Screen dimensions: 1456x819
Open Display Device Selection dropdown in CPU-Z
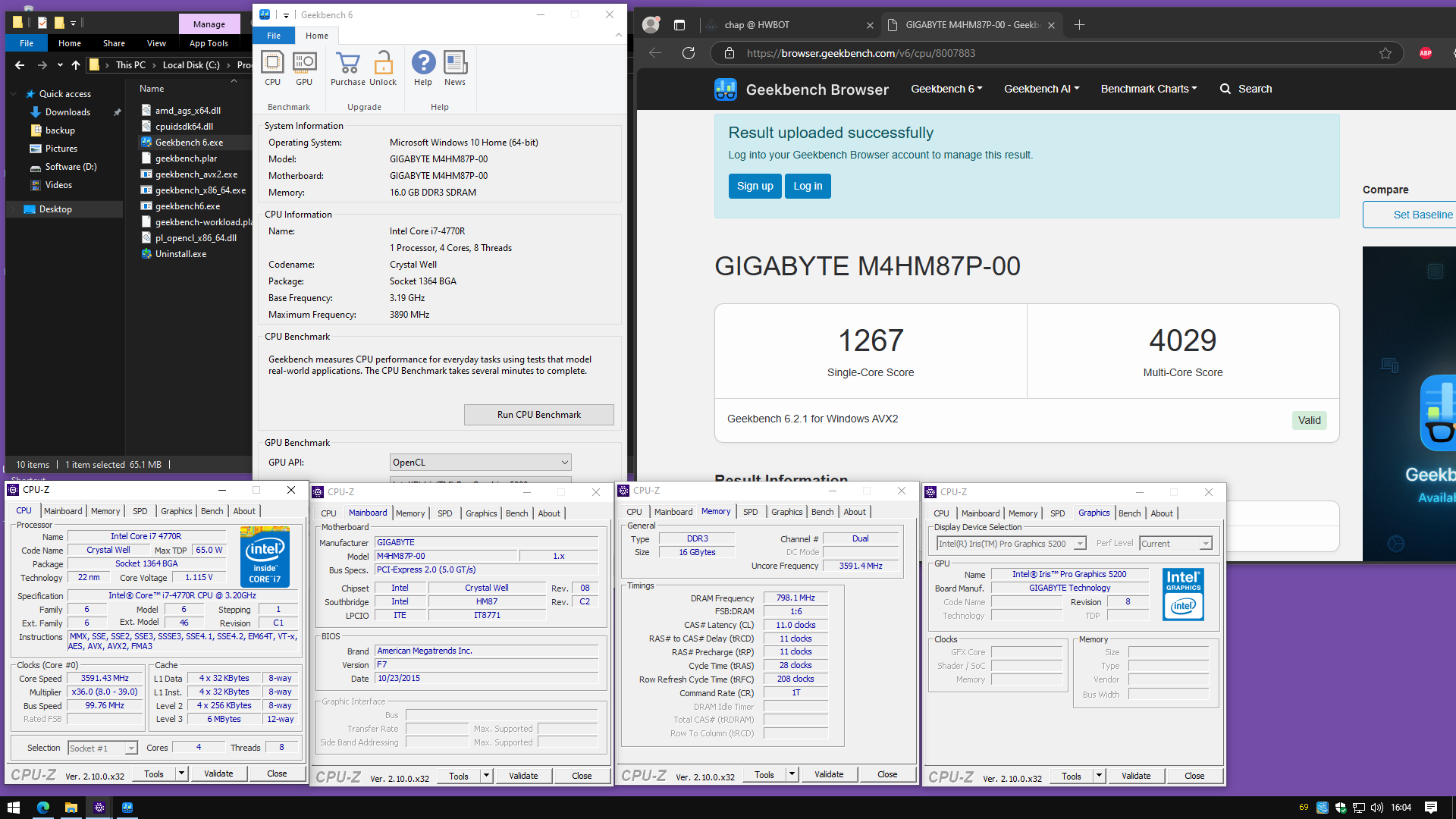coord(1012,544)
